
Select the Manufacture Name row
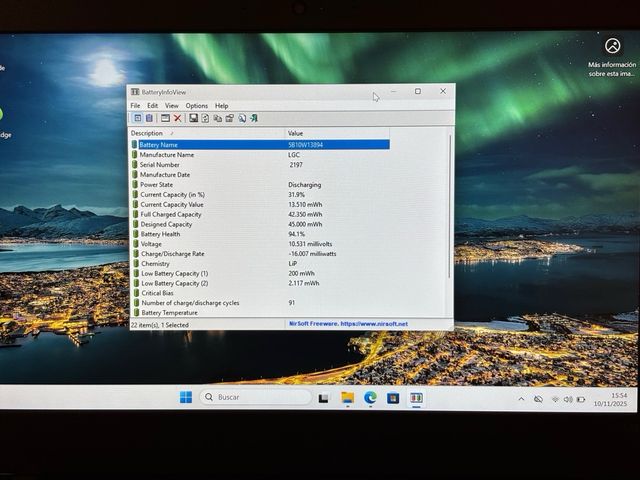pos(260,155)
